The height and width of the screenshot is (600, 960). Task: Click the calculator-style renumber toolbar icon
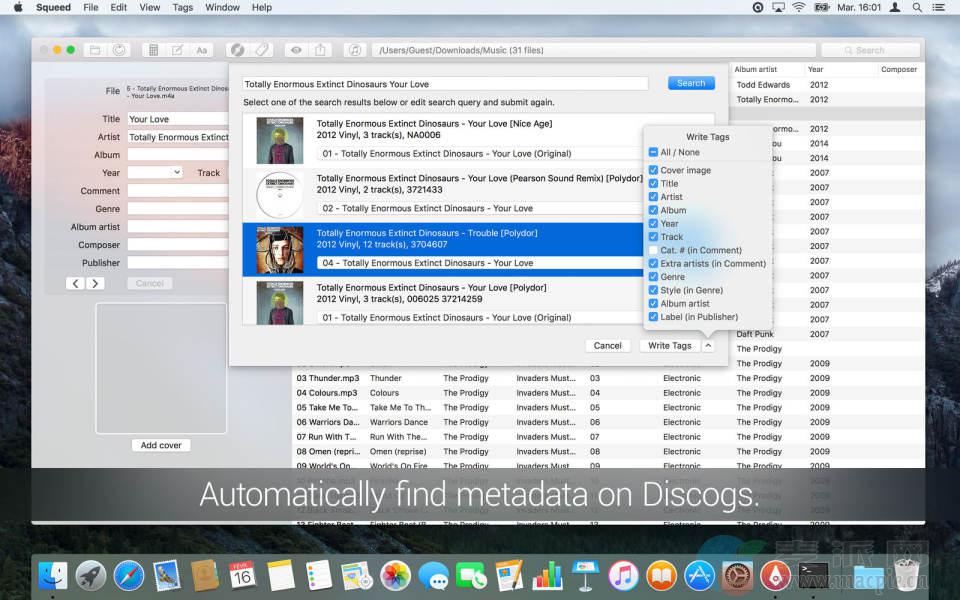tap(153, 50)
